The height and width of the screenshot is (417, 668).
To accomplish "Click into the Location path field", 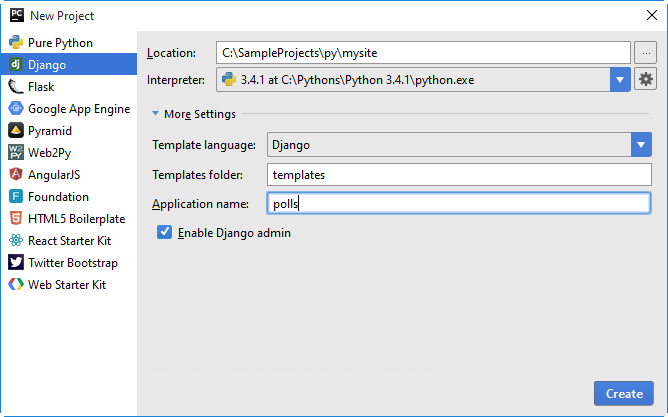I will (x=423, y=53).
